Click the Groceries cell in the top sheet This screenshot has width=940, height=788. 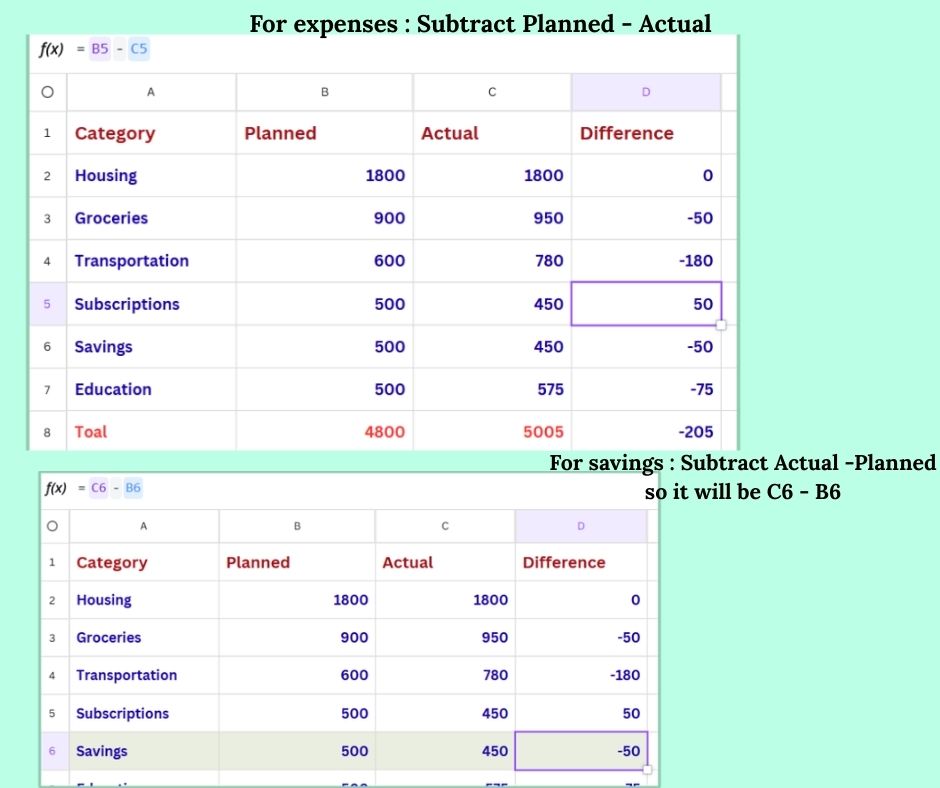click(x=151, y=218)
